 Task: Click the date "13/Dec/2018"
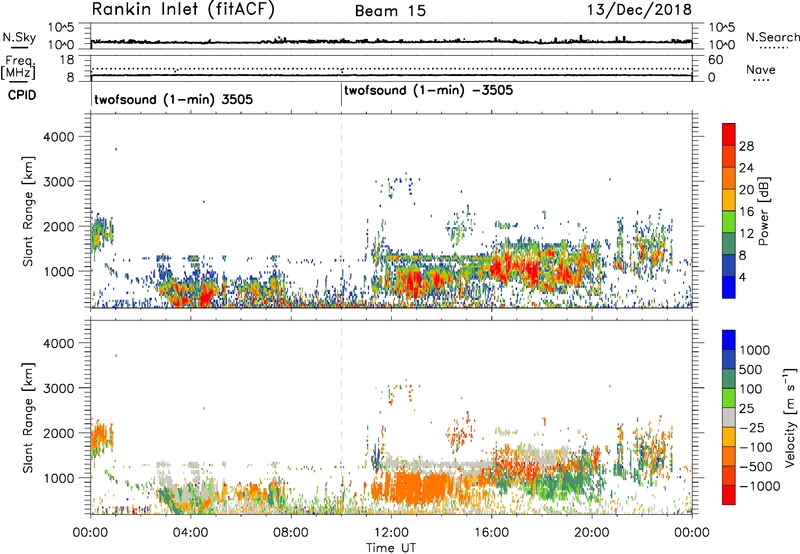pos(639,10)
